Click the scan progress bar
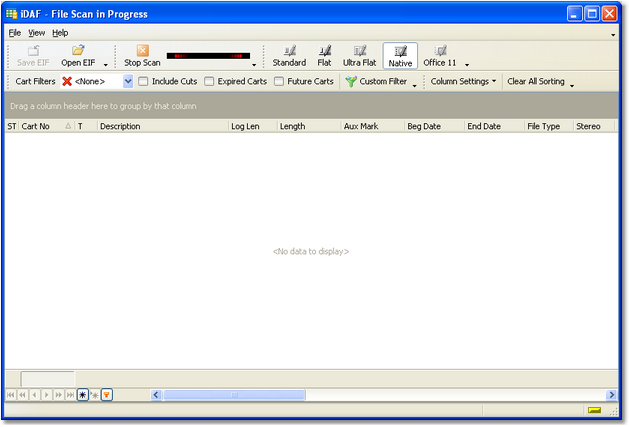The height and width of the screenshot is (427, 629). (x=208, y=56)
